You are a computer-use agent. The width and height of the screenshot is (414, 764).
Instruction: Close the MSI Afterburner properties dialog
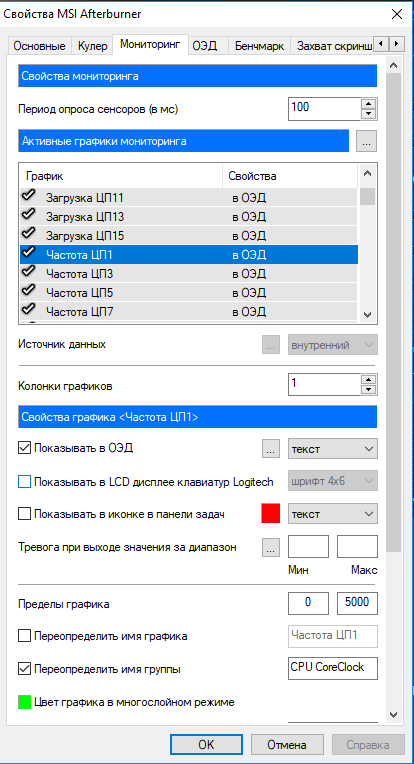click(x=397, y=14)
